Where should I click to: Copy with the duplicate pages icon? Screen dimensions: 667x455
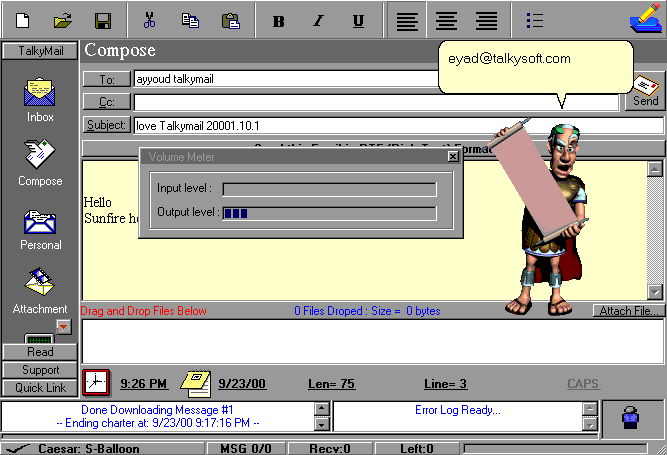(x=190, y=20)
